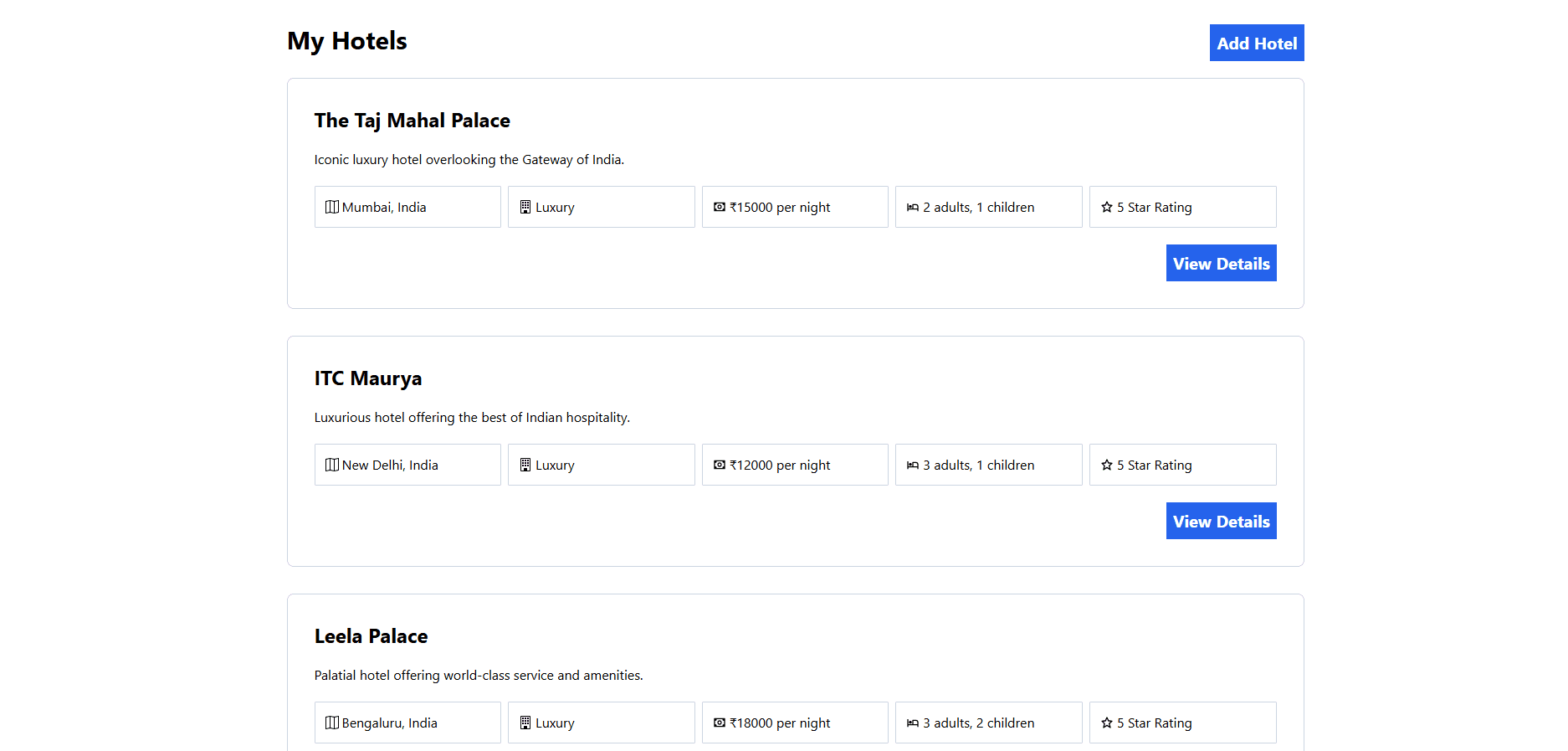Image resolution: width=1568 pixels, height=751 pixels.
Task: Click 'Palatial hotel offering world-class service' description
Action: (x=479, y=676)
